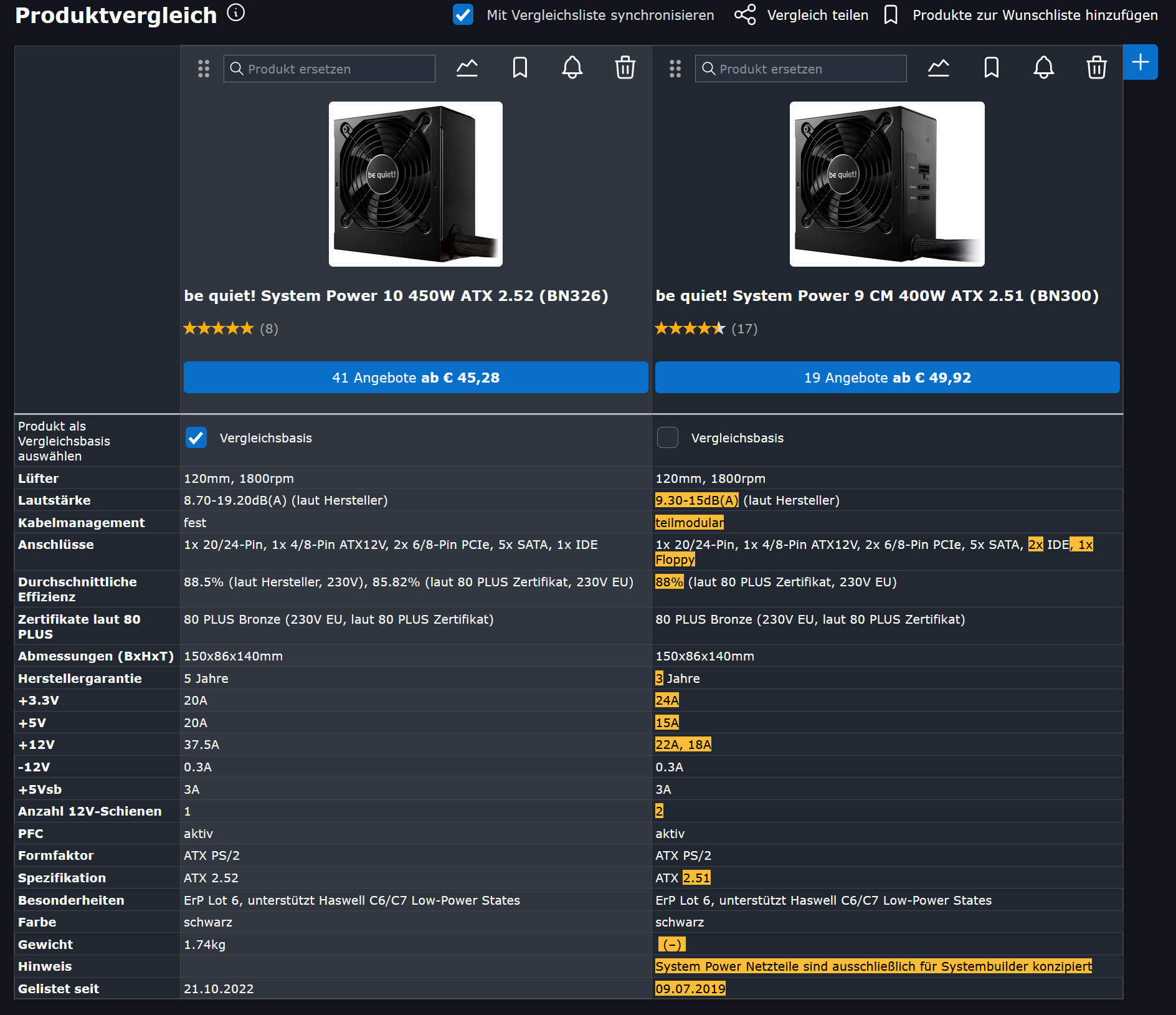1176x1015 pixels.
Task: Set price alert bell for System Power 9 CM 400W
Action: coord(1044,68)
